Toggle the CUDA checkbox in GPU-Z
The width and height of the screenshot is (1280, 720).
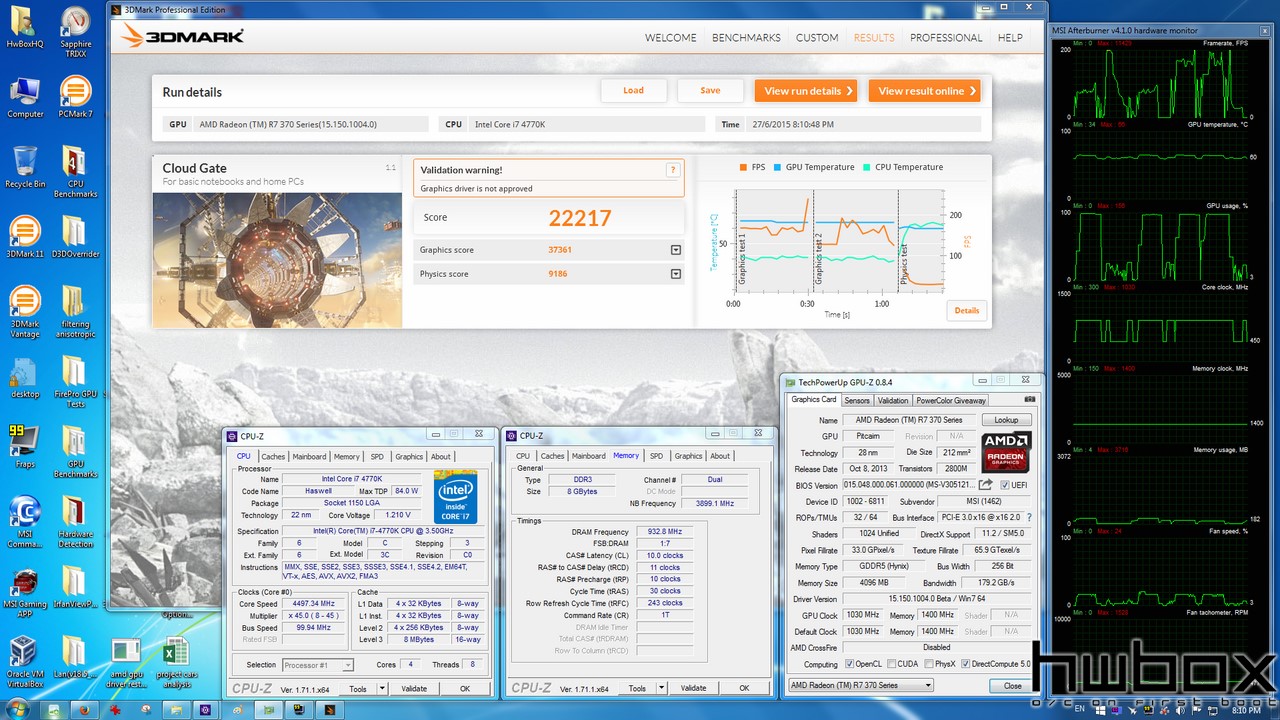[893, 664]
